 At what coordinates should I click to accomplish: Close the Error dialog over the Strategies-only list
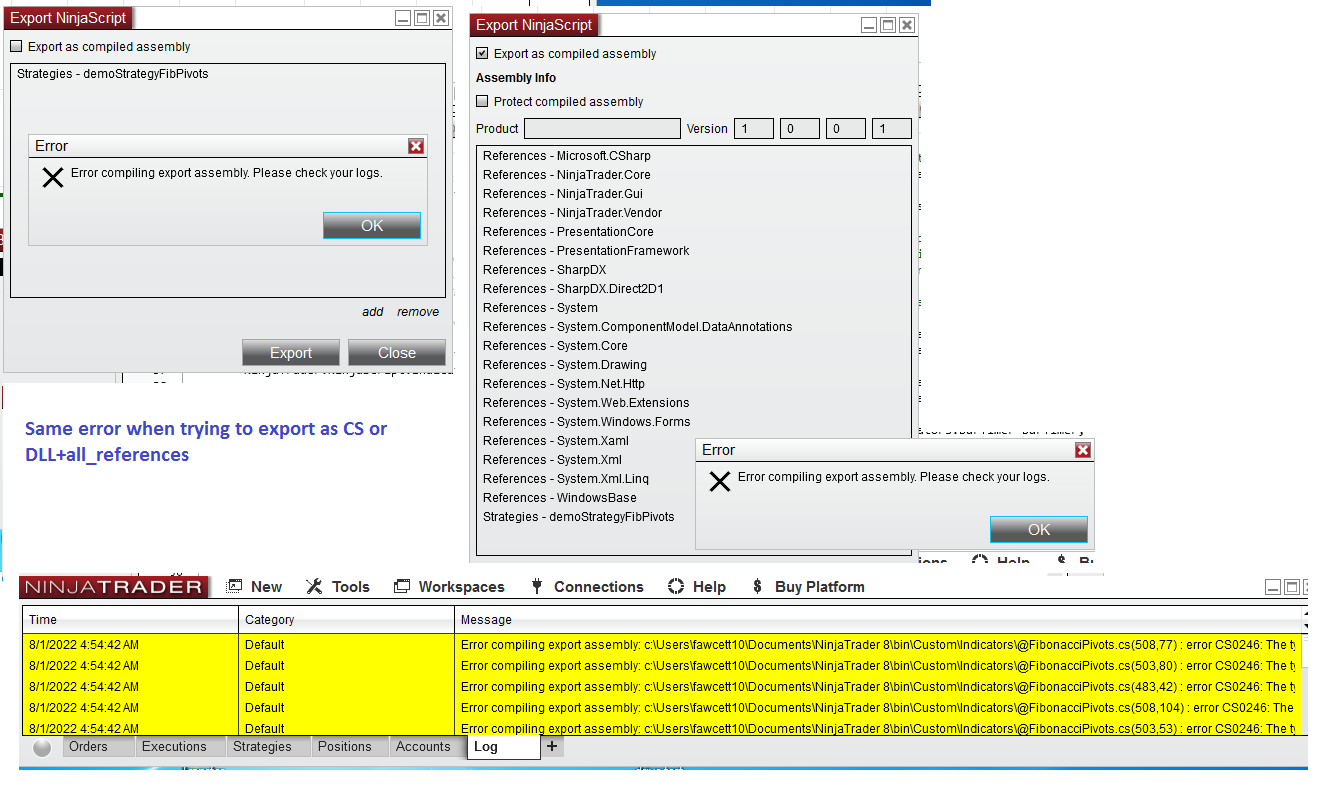[x=416, y=146]
